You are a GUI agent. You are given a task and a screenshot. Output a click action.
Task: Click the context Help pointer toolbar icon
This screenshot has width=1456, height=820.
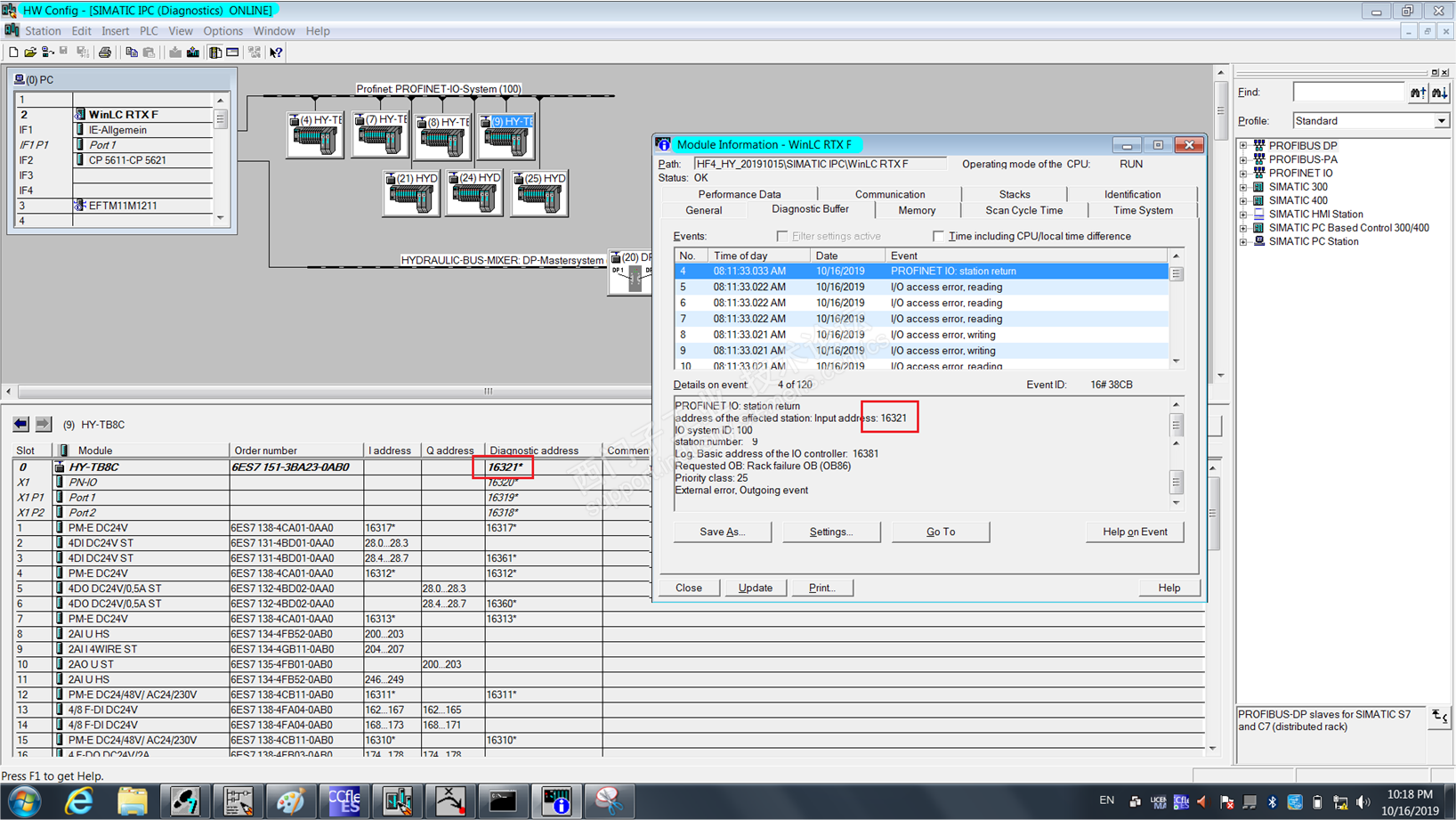pyautogui.click(x=276, y=53)
